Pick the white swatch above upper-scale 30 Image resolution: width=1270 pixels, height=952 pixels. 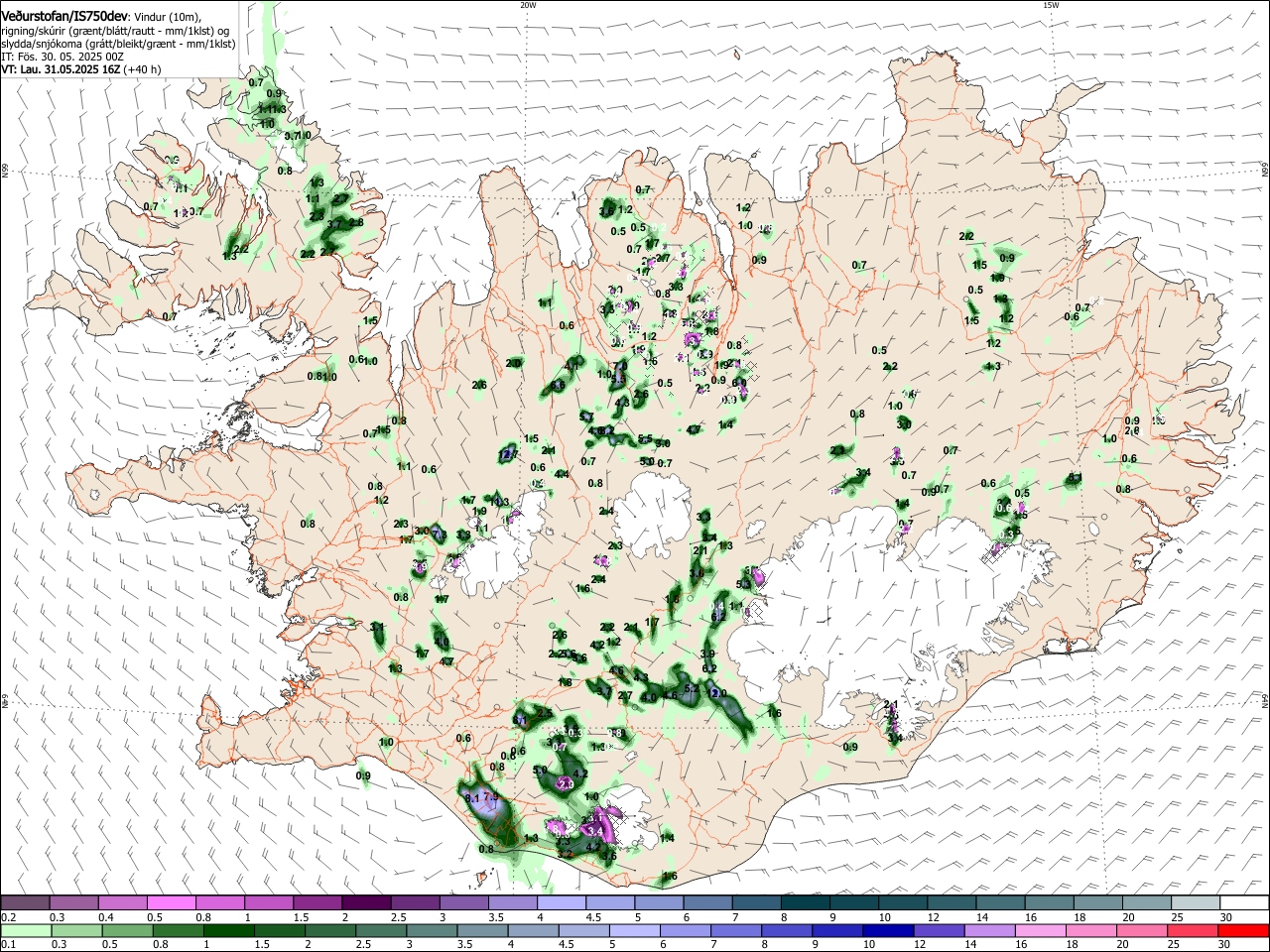(1242, 903)
